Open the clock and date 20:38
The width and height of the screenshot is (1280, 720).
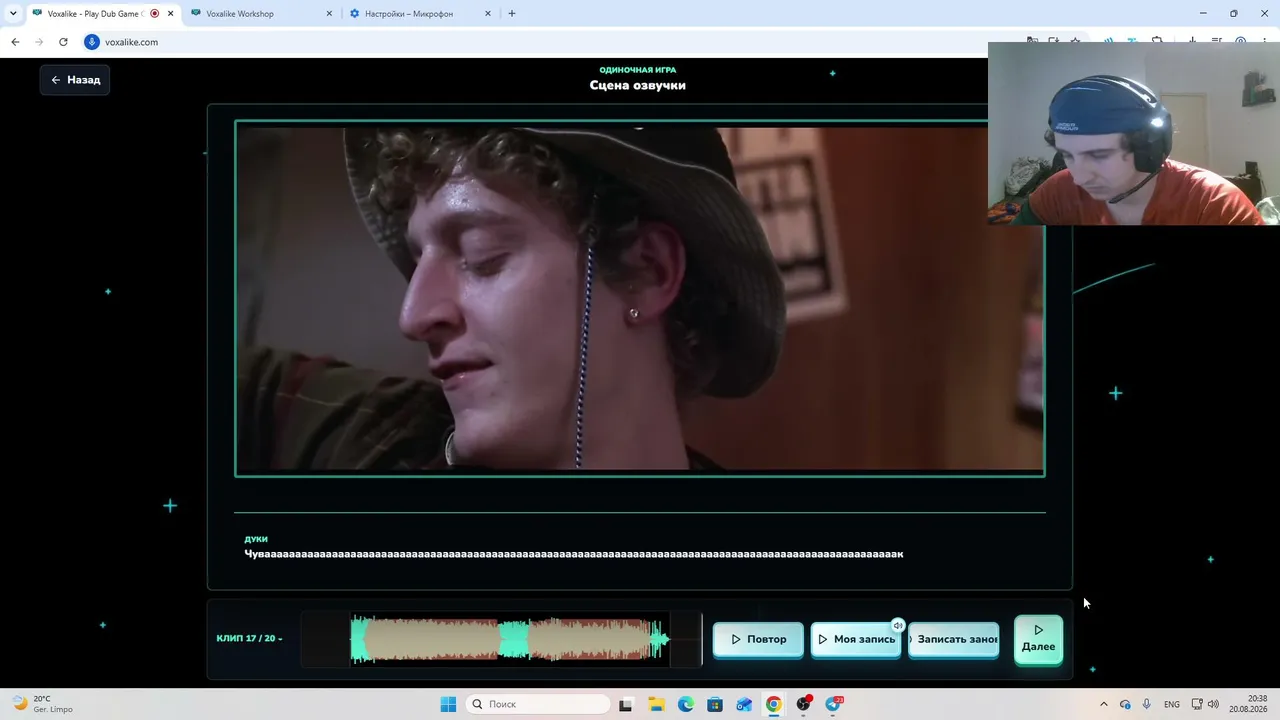click(x=1248, y=704)
